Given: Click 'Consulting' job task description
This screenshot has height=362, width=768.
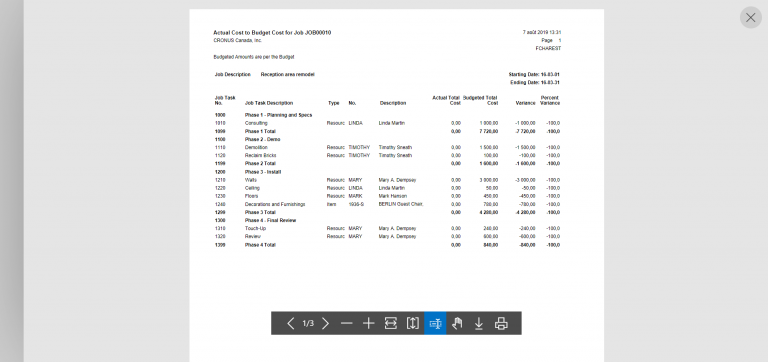Looking at the screenshot, I should (256, 123).
